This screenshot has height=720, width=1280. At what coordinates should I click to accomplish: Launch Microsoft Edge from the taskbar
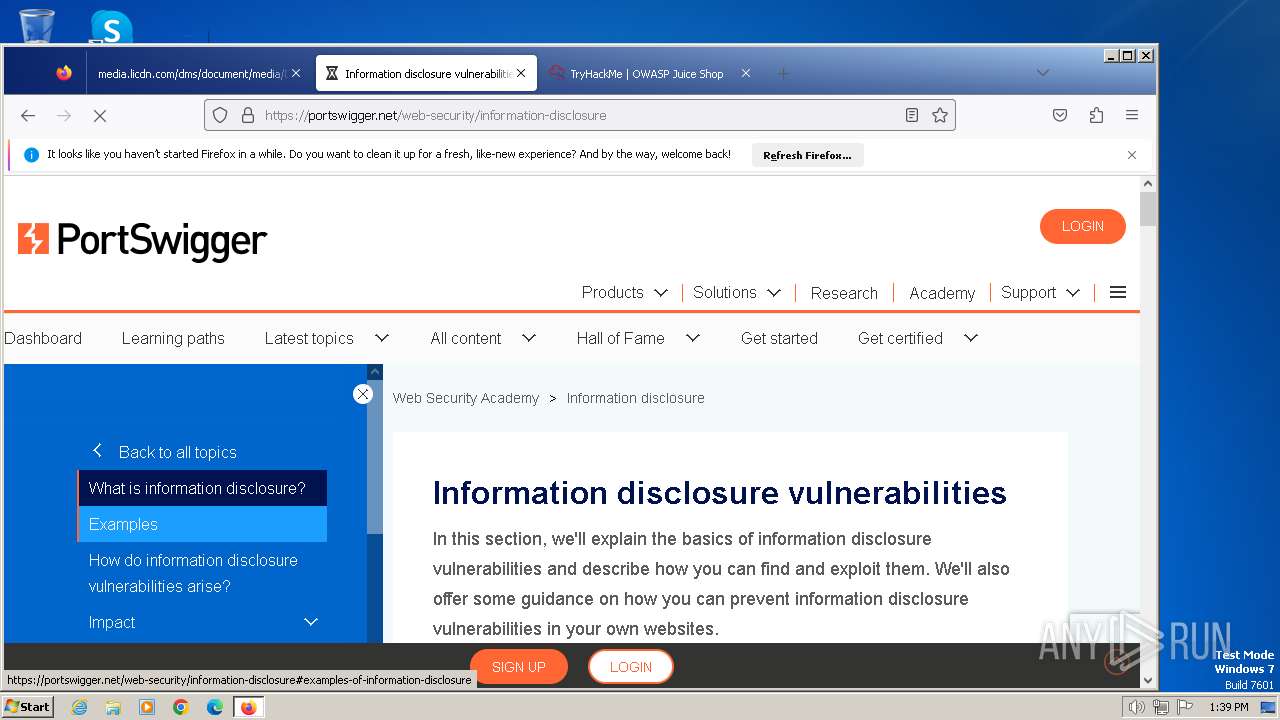click(x=215, y=707)
